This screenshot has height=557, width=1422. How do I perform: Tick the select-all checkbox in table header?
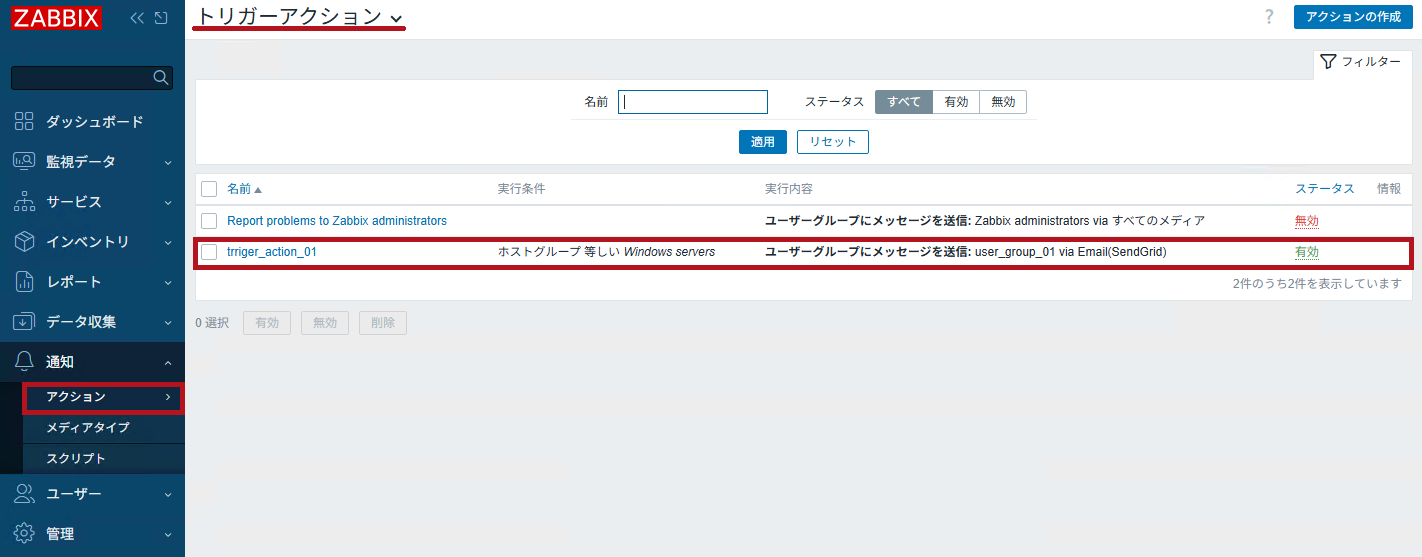point(209,189)
